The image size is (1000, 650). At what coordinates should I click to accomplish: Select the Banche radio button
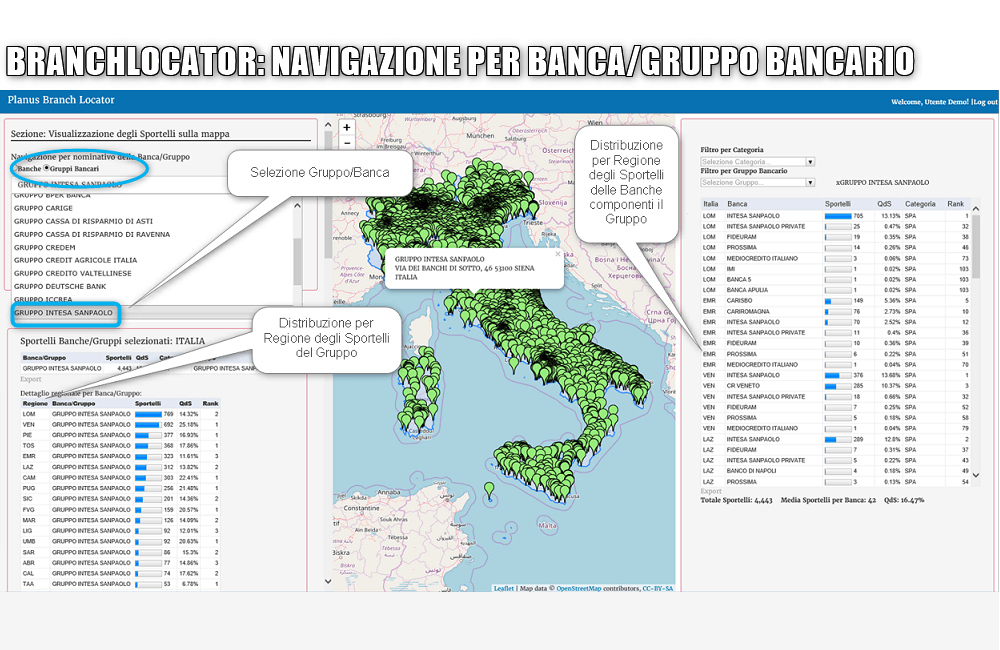tap(14, 168)
